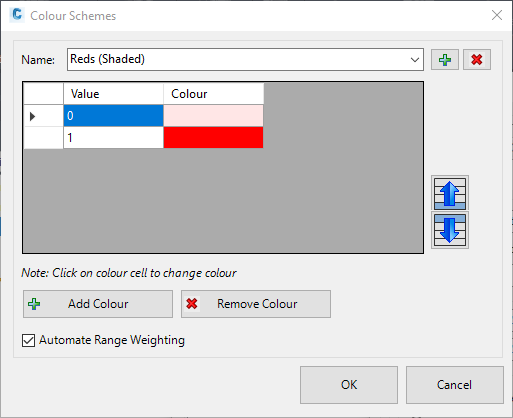Screen dimensions: 513x418
Task: Open the Name dropdown arrow
Action: [x=415, y=60]
